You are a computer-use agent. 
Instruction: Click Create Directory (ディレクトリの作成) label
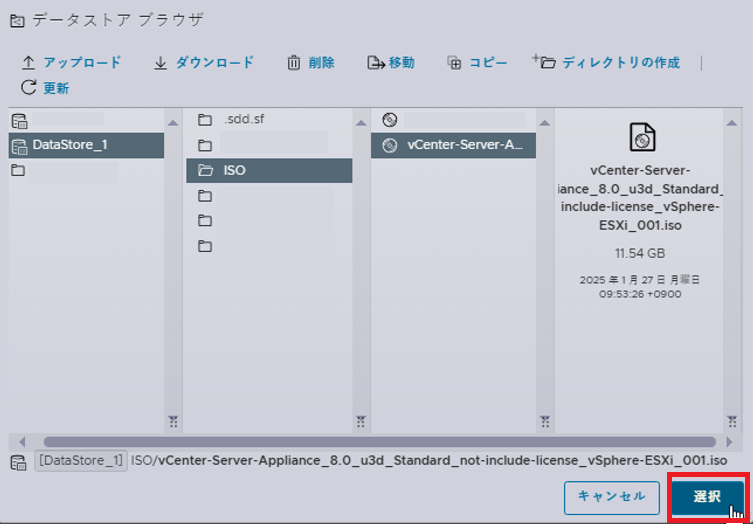pyautogui.click(x=621, y=63)
